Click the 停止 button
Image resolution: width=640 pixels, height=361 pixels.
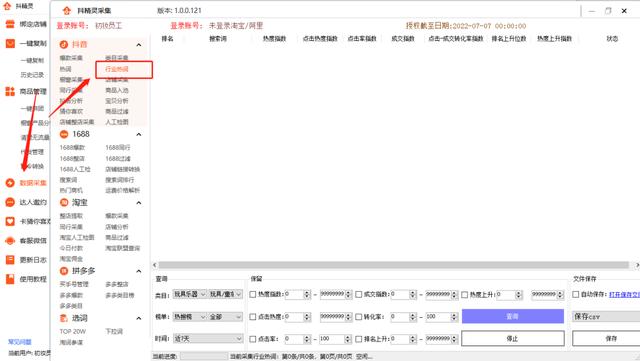click(x=513, y=339)
